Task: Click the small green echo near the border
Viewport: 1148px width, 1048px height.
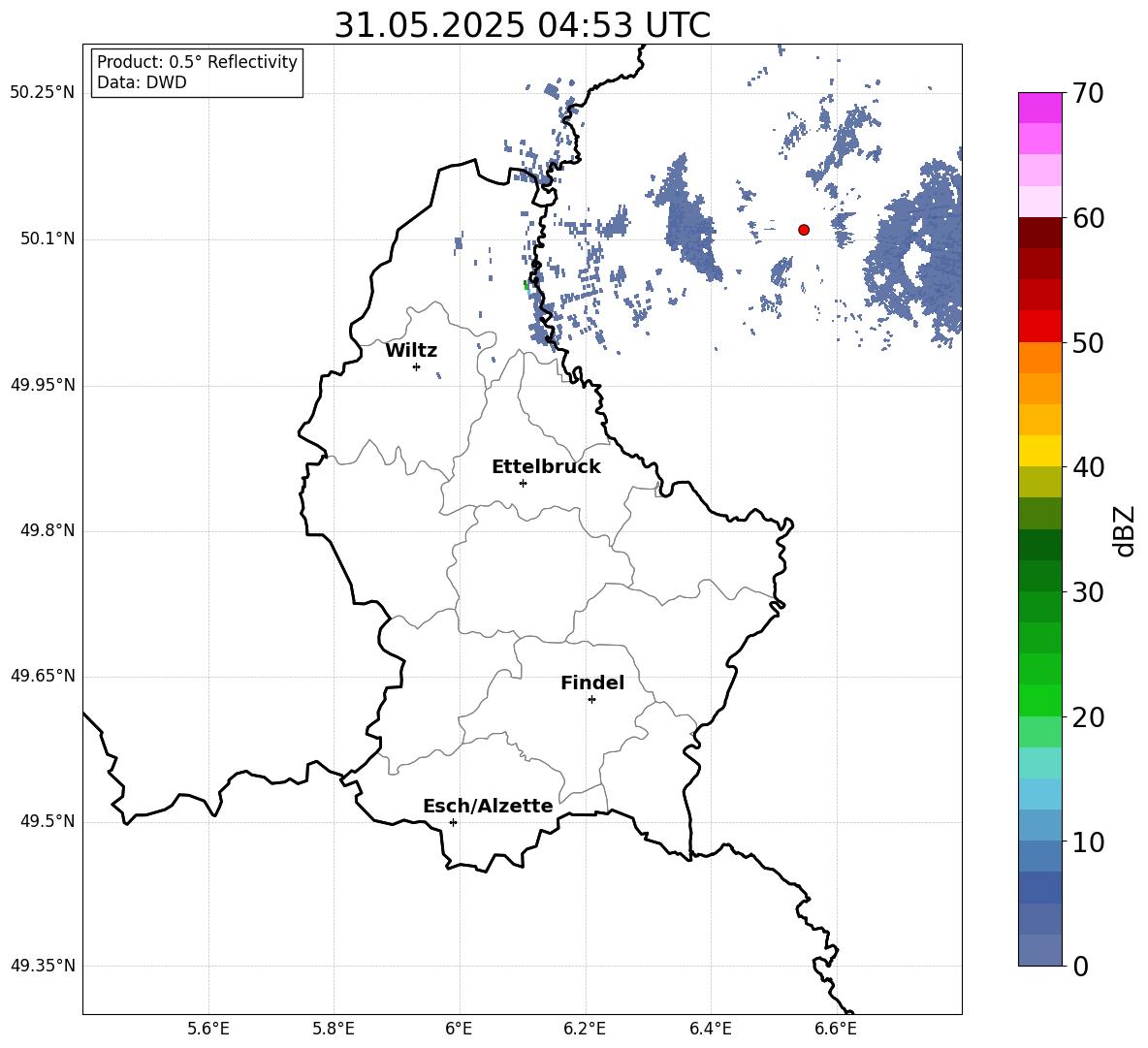Action: click(526, 285)
